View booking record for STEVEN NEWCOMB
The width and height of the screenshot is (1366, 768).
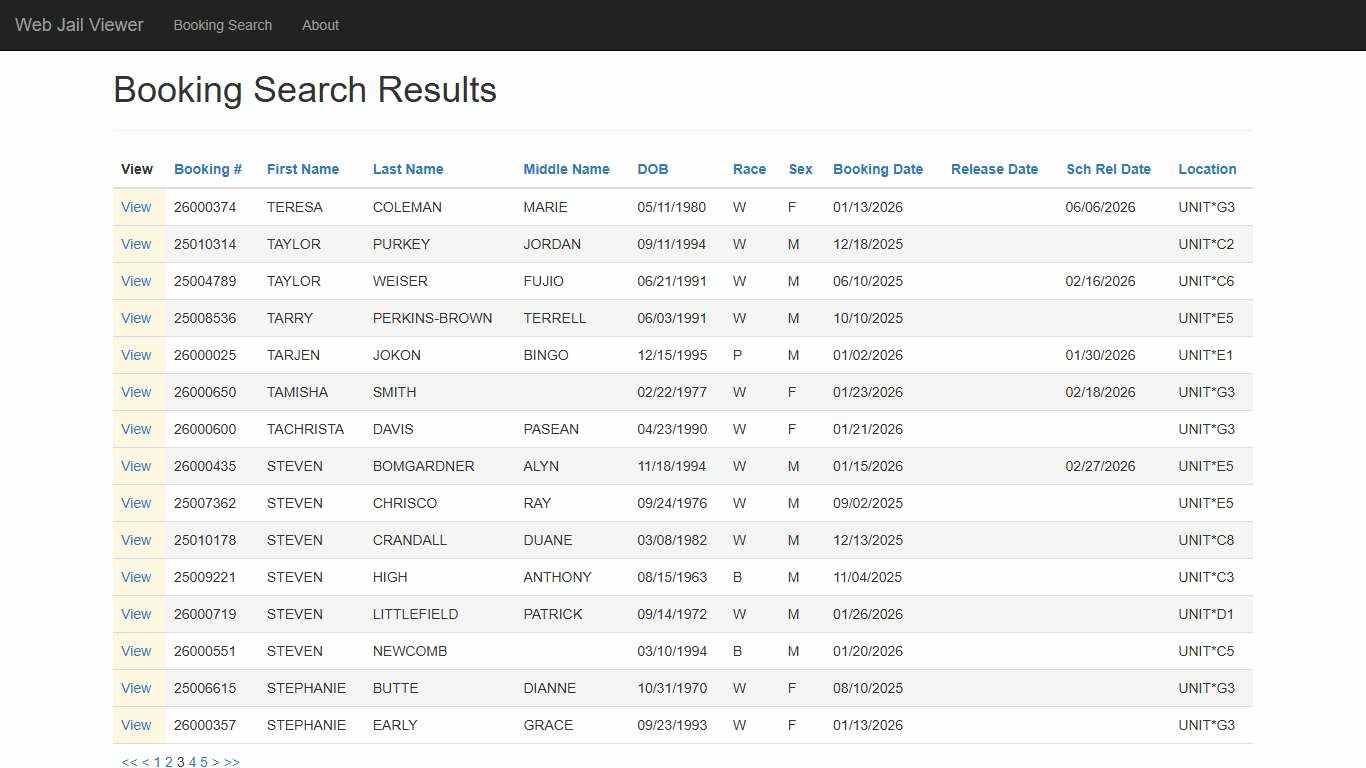[x=136, y=651]
